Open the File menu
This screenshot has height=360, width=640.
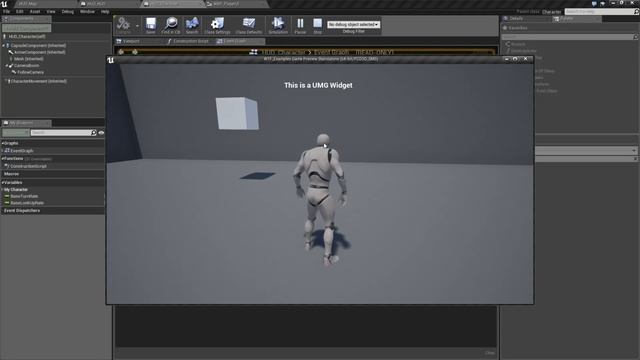pyautogui.click(x=6, y=11)
